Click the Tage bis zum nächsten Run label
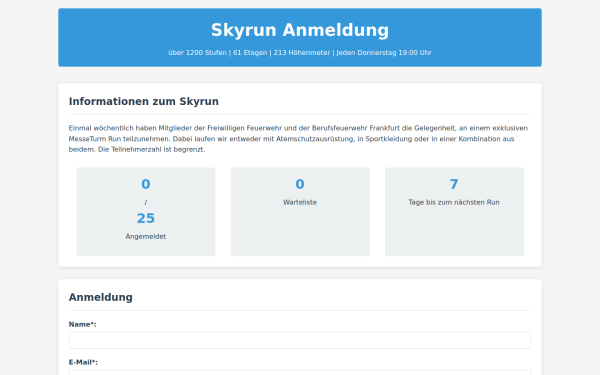This screenshot has height=375, width=600. tap(454, 202)
